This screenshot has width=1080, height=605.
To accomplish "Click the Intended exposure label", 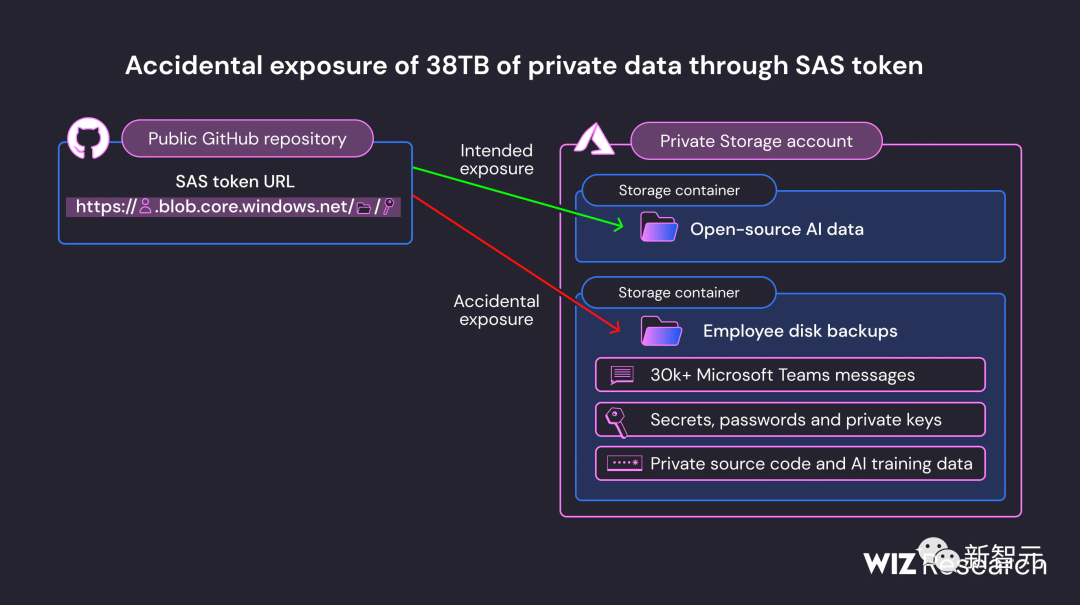I will 497,160.
